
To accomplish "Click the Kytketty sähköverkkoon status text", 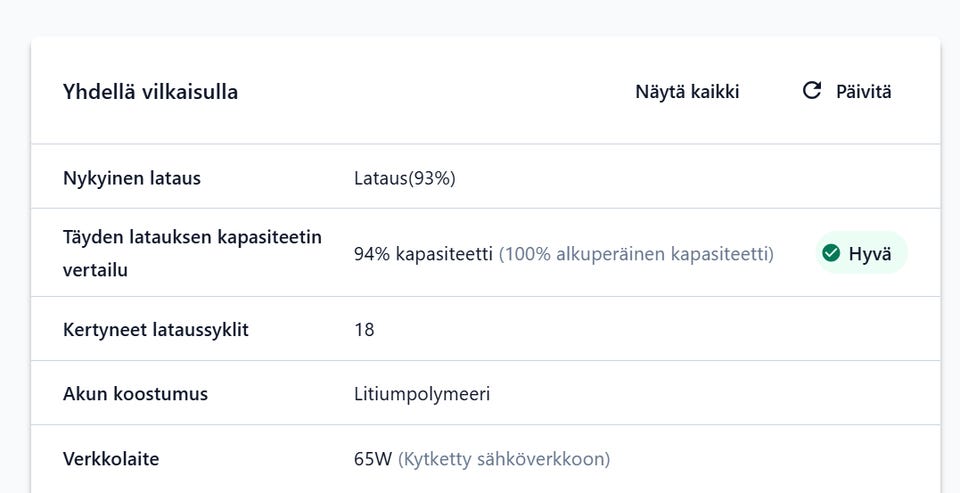I will [504, 459].
